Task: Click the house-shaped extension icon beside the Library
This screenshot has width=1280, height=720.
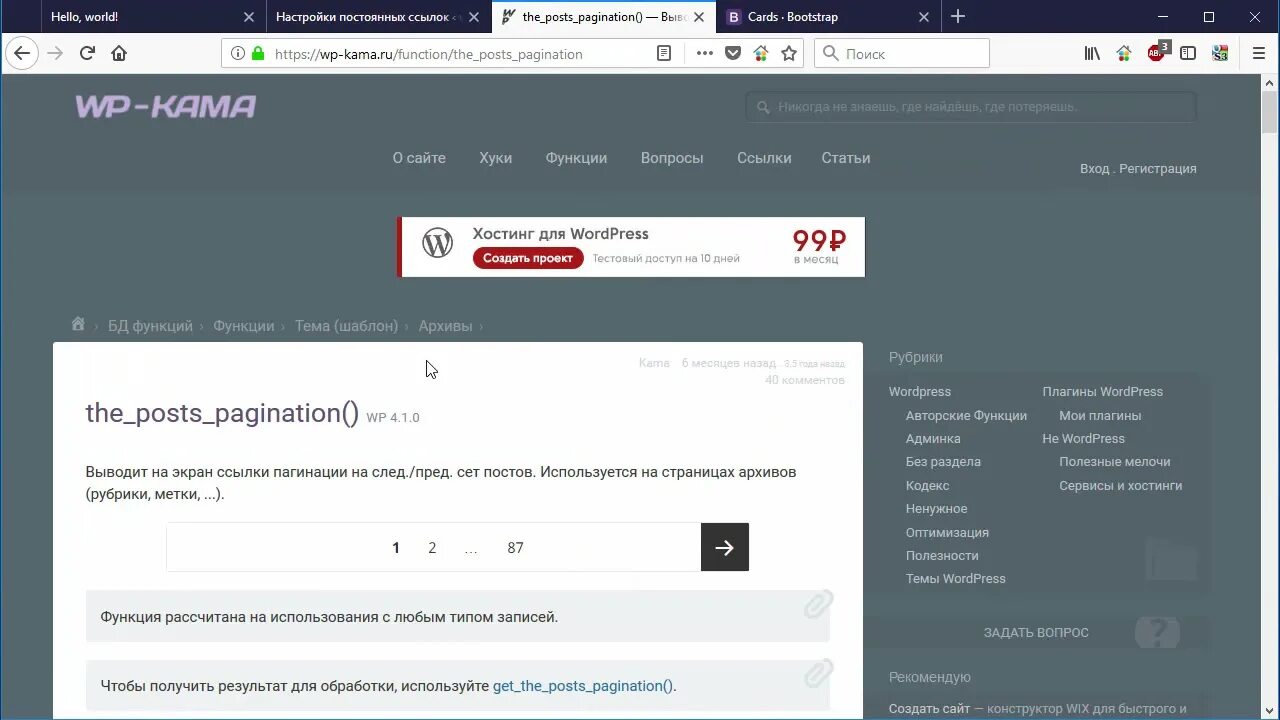Action: point(1124,54)
